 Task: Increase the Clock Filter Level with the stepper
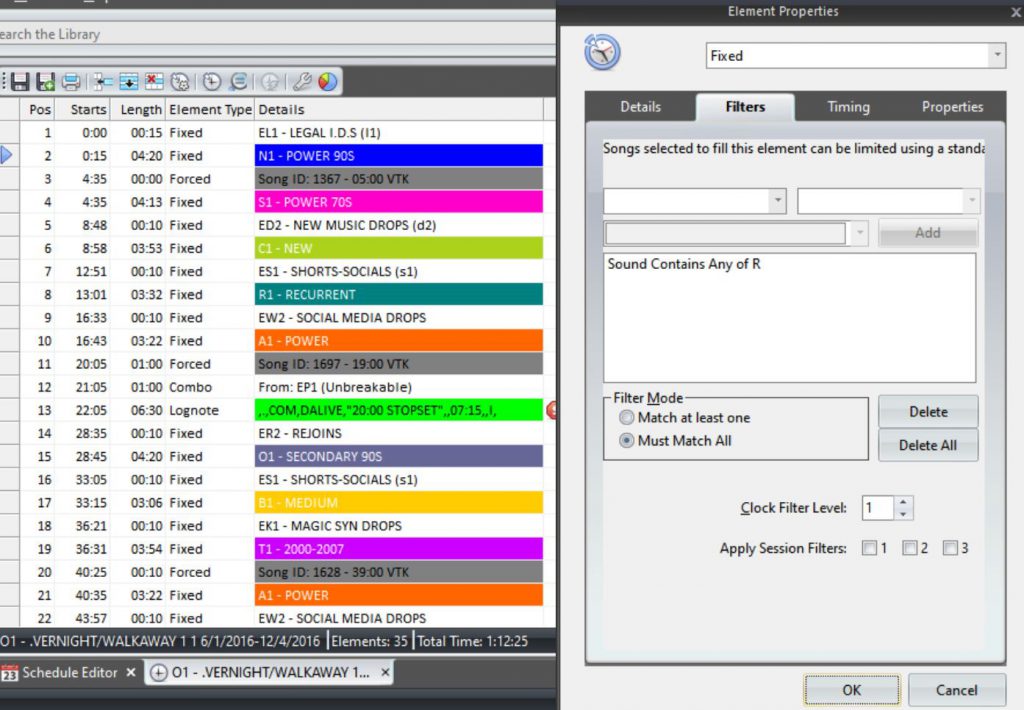tap(903, 503)
